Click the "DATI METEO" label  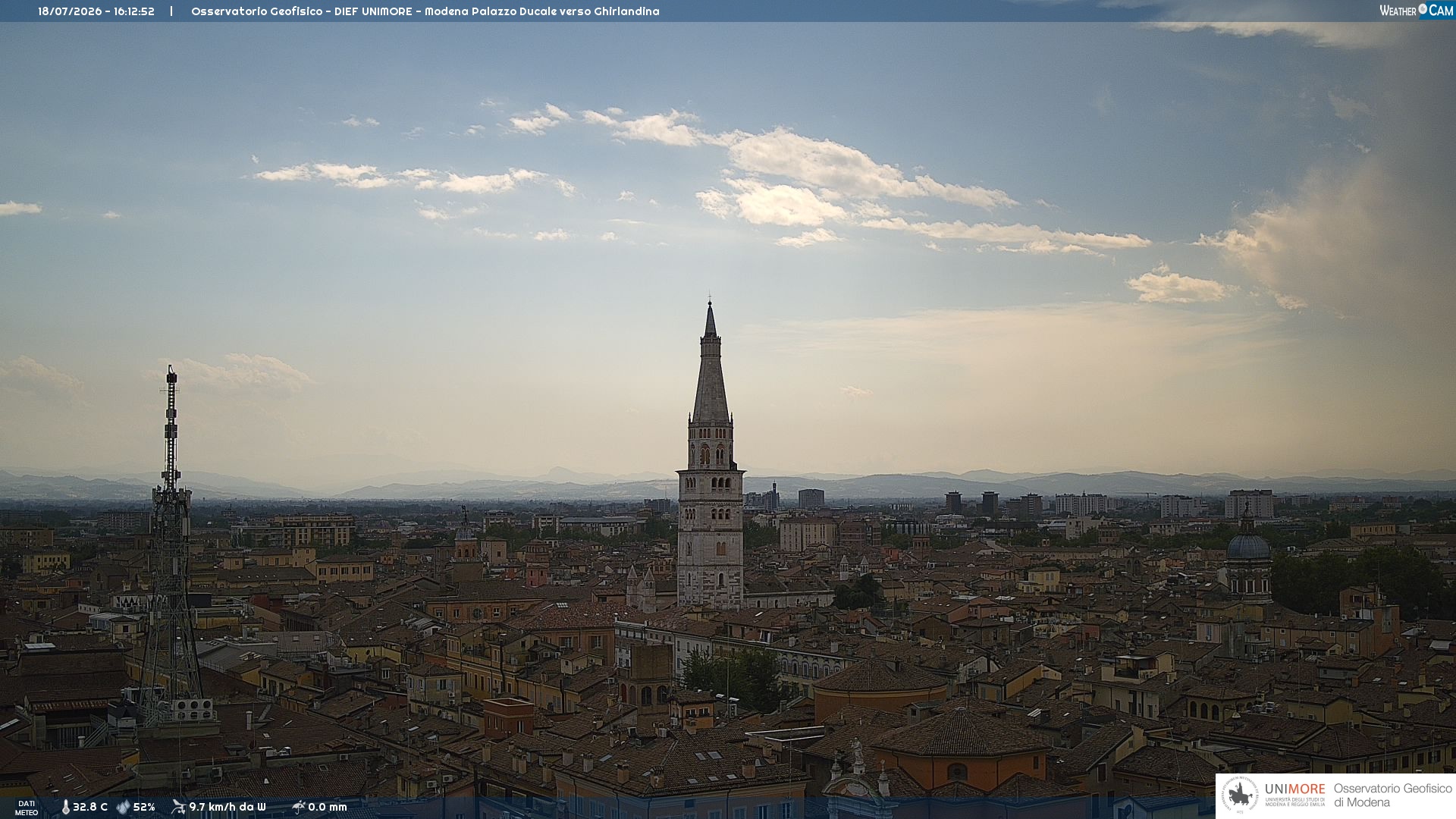[27, 808]
